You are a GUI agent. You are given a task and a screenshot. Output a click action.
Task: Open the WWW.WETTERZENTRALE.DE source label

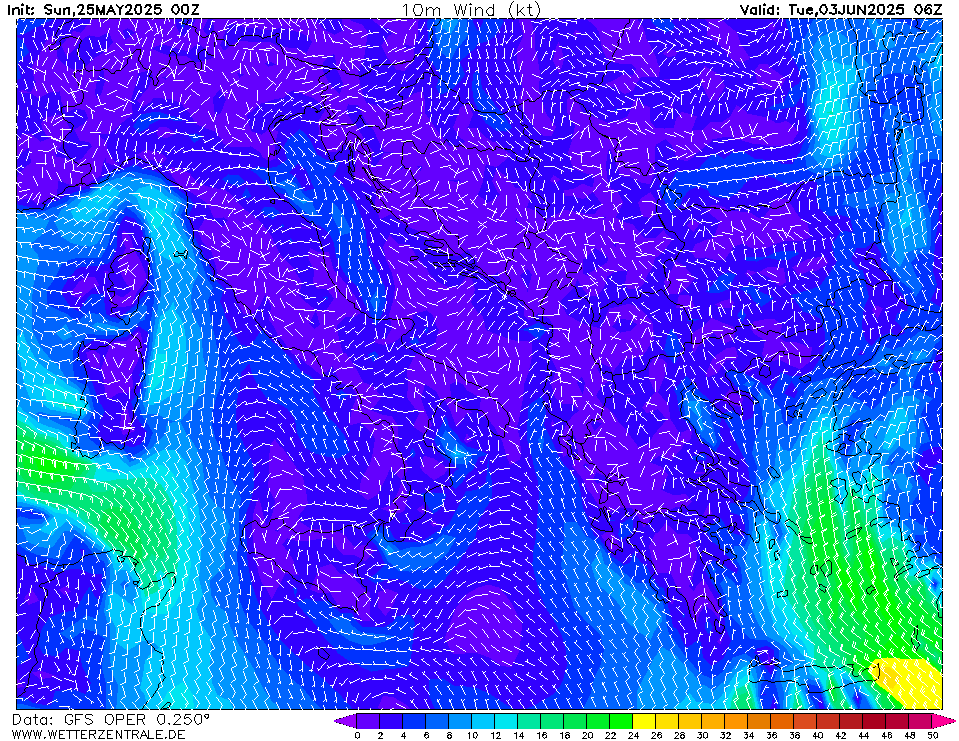pyautogui.click(x=98, y=734)
